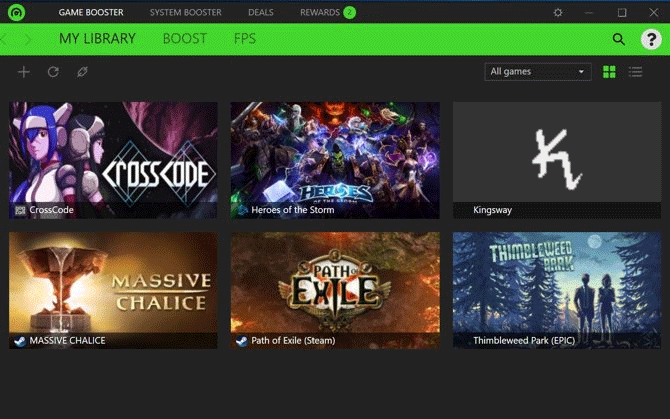Switch to SYSTEM BOOSTER tab

(x=185, y=12)
